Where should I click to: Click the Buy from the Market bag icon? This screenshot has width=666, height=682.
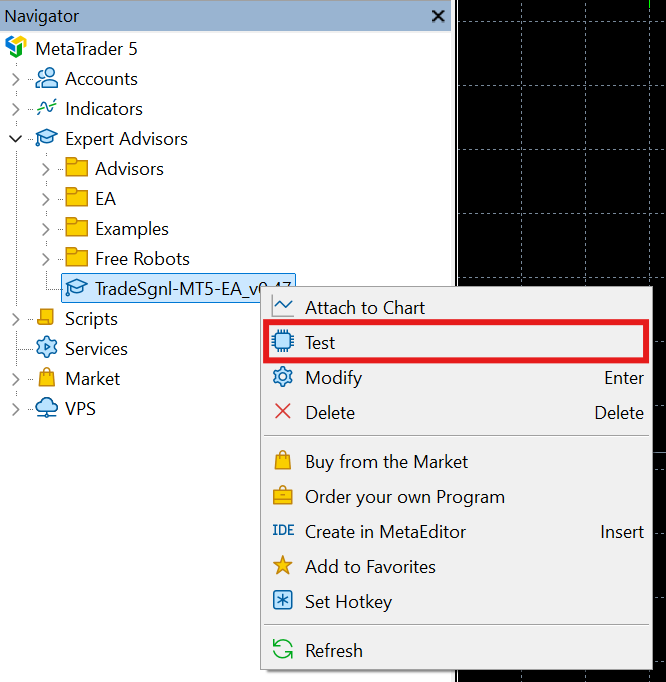[x=283, y=460]
